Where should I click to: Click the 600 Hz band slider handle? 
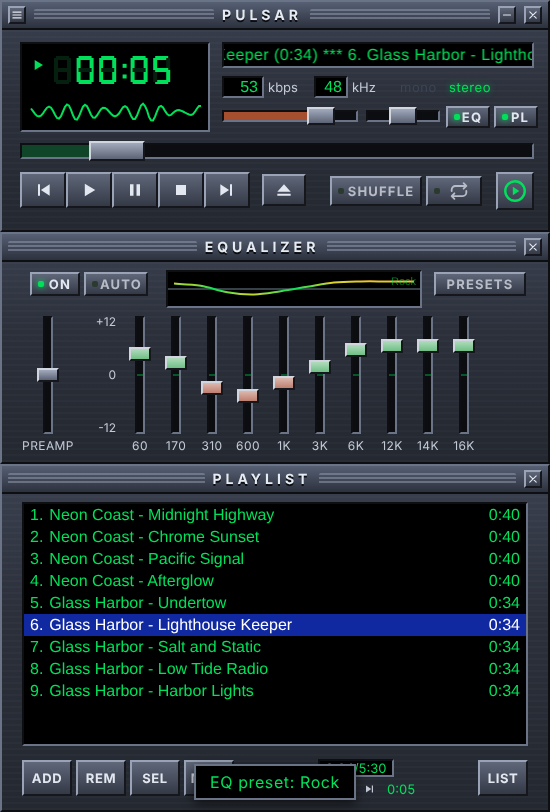tap(248, 396)
